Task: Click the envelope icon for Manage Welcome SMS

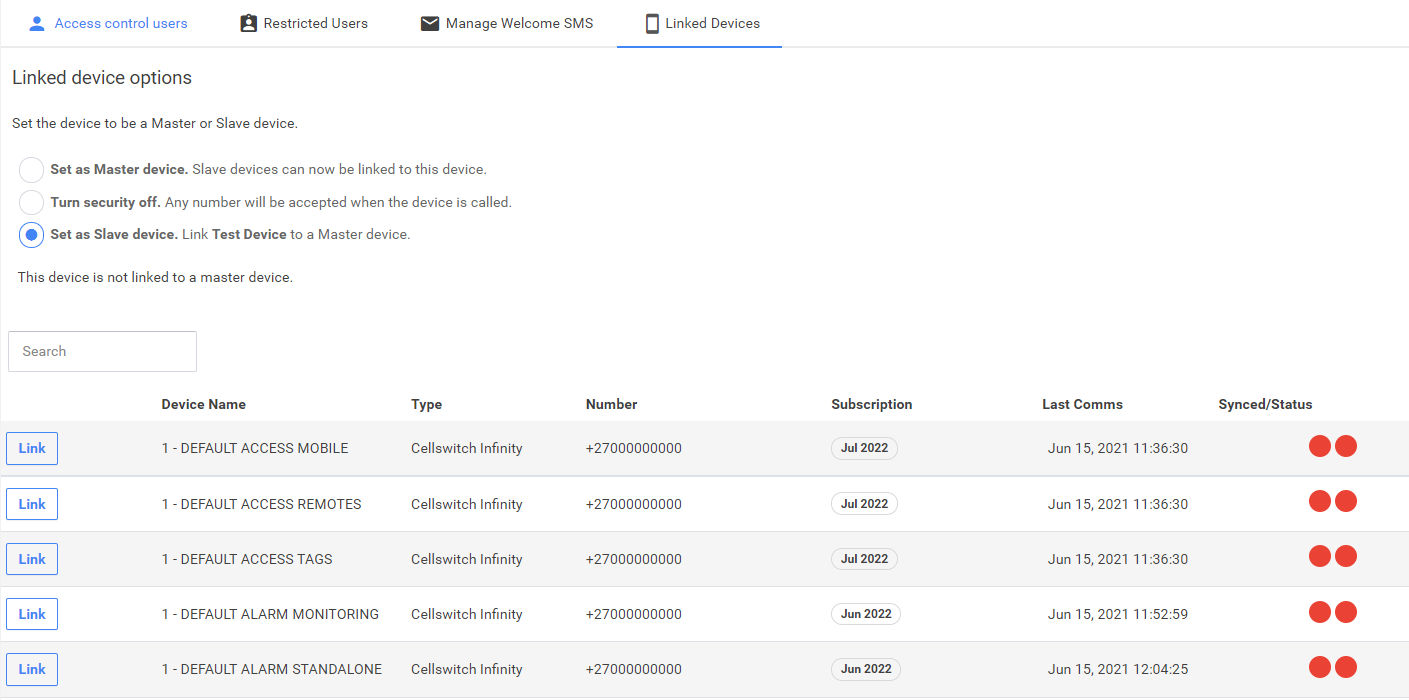Action: (x=430, y=23)
